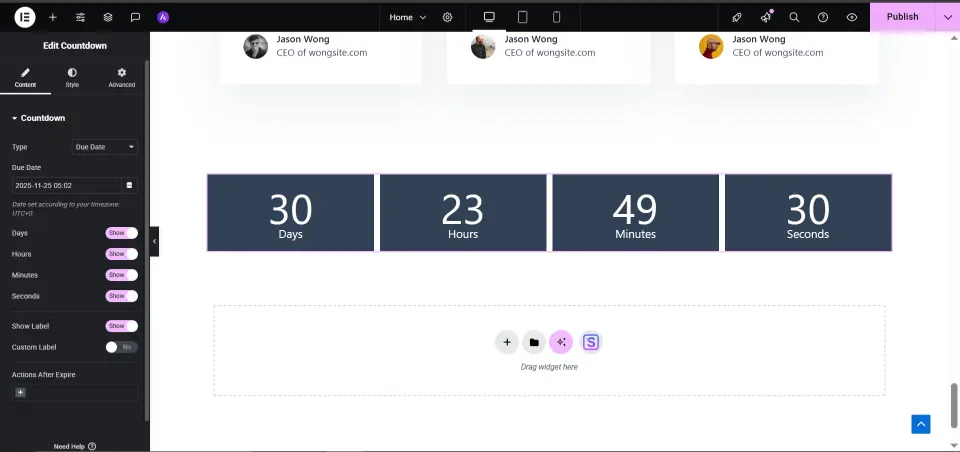The image size is (960, 452).
Task: Click the canvas add new container plus
Action: 506,342
